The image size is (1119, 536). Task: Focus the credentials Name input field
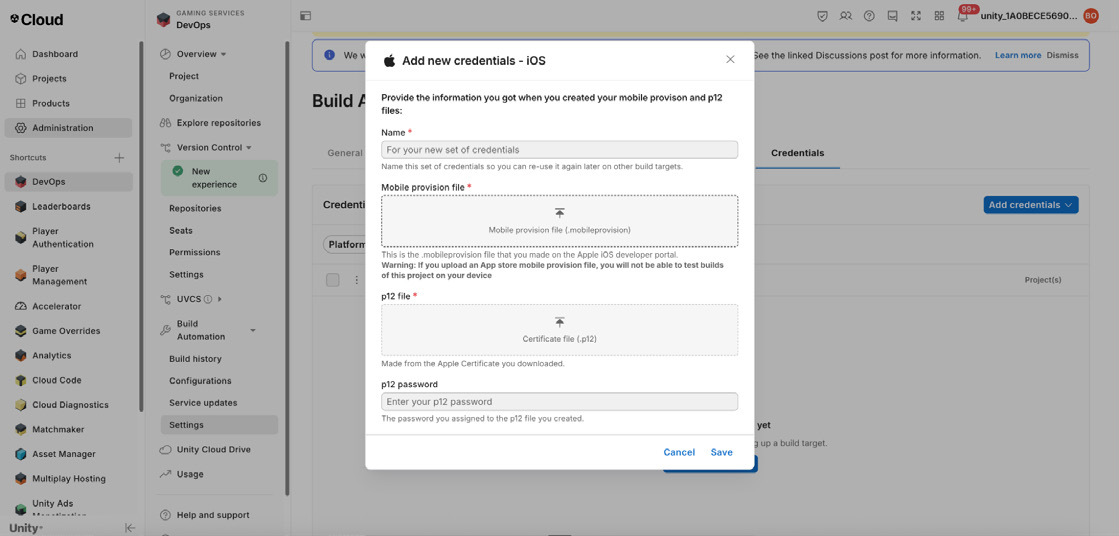pos(560,150)
